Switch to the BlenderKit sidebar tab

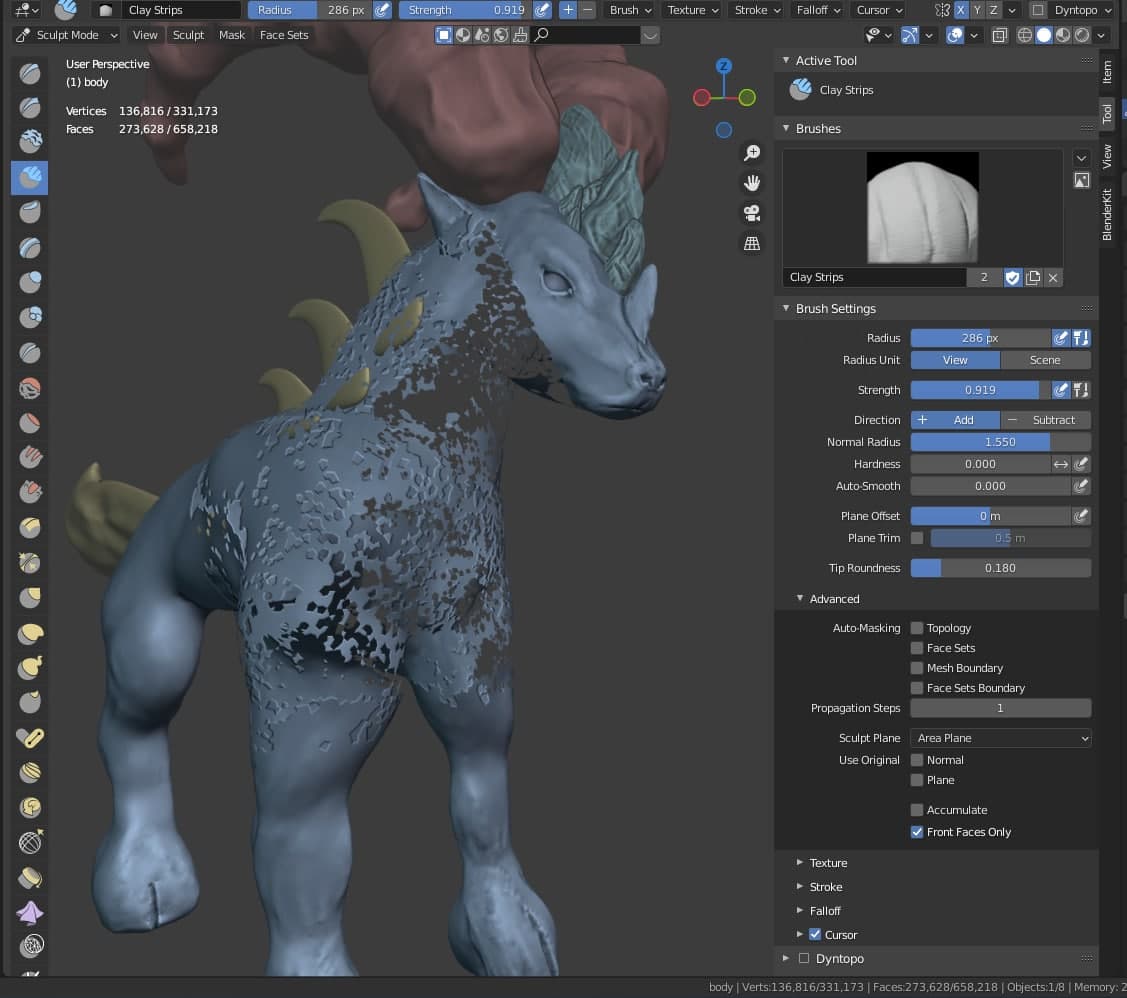click(x=1107, y=215)
